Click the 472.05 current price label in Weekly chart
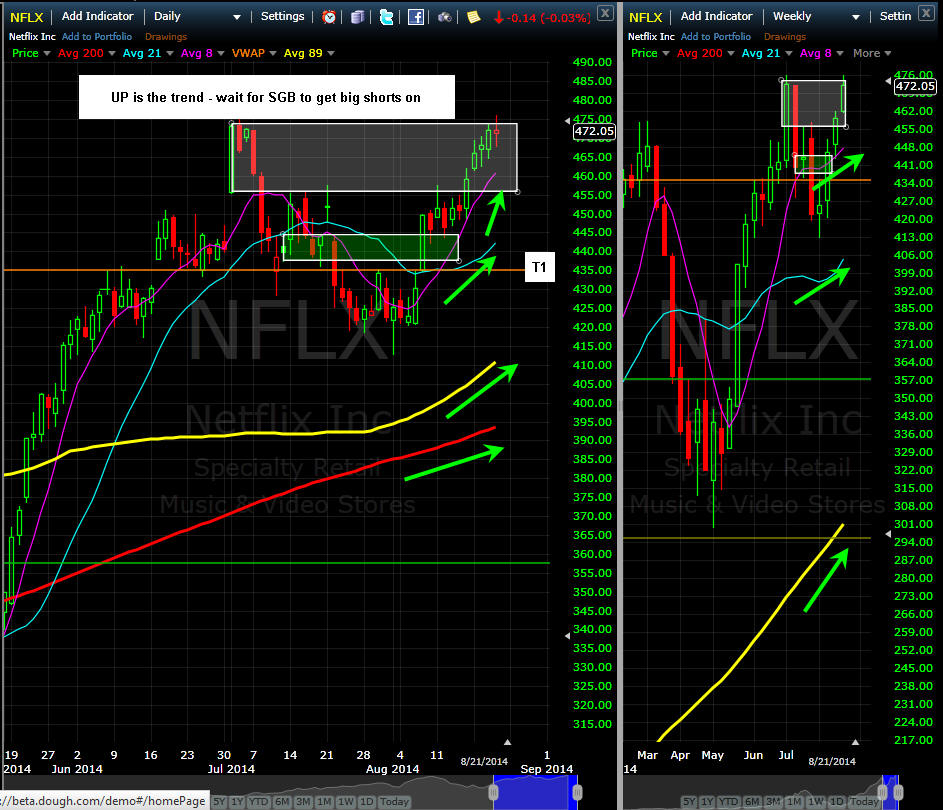 [x=915, y=86]
